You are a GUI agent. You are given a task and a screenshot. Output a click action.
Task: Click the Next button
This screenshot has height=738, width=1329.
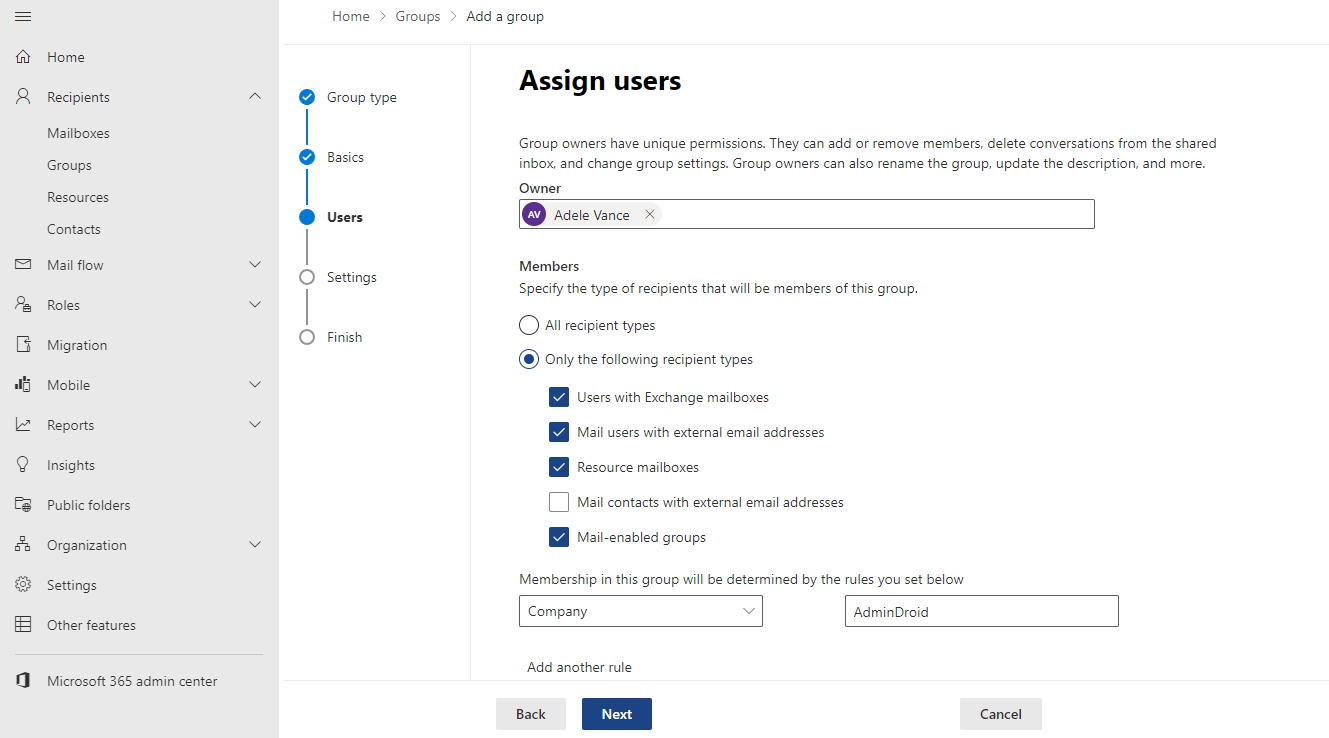coord(616,713)
